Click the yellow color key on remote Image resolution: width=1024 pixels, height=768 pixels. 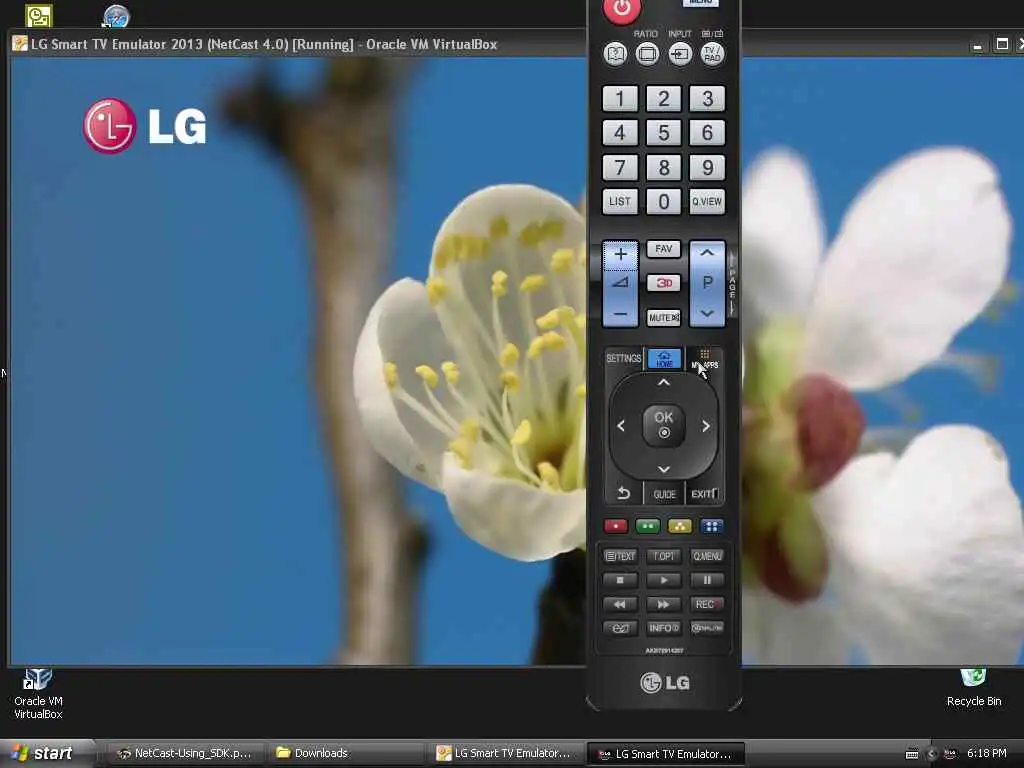[680, 526]
